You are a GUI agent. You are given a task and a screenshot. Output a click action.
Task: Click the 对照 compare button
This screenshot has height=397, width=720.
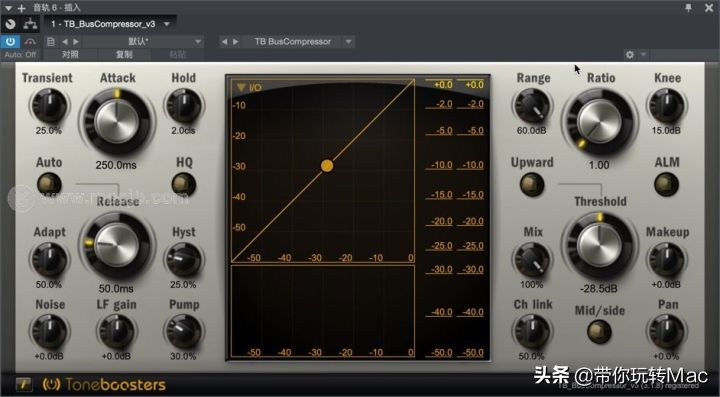coord(70,55)
